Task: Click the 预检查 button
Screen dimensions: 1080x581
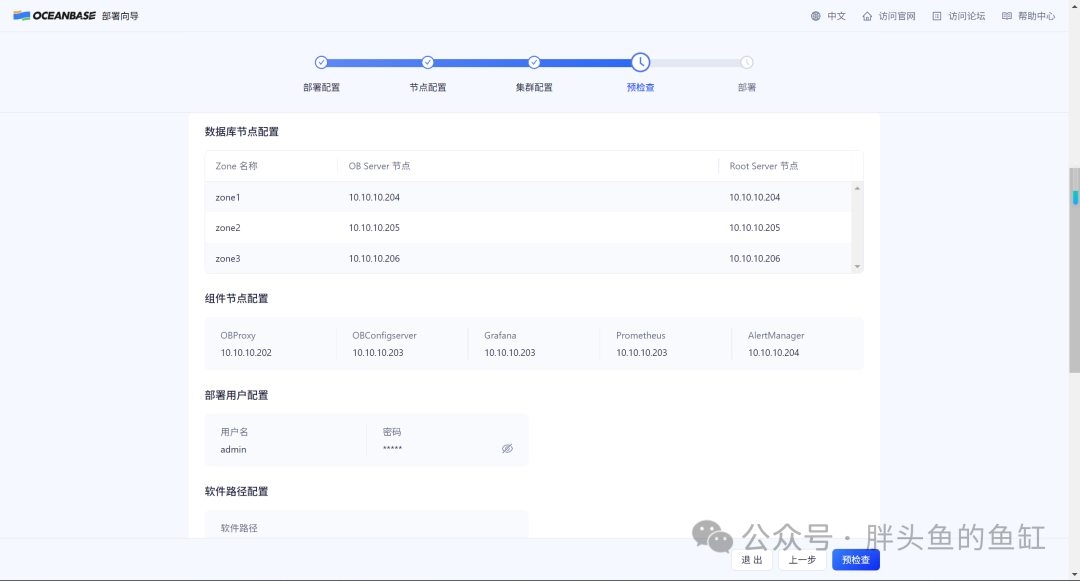Action: click(x=856, y=560)
